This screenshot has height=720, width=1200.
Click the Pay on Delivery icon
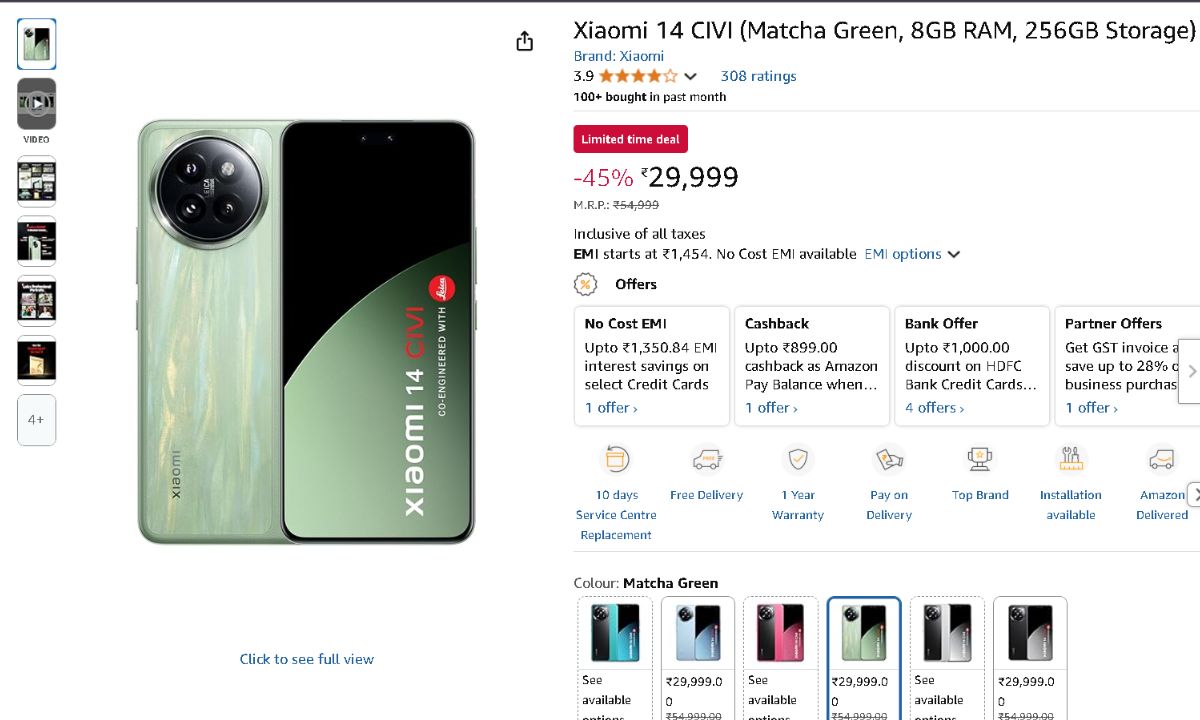pyautogui.click(x=889, y=460)
